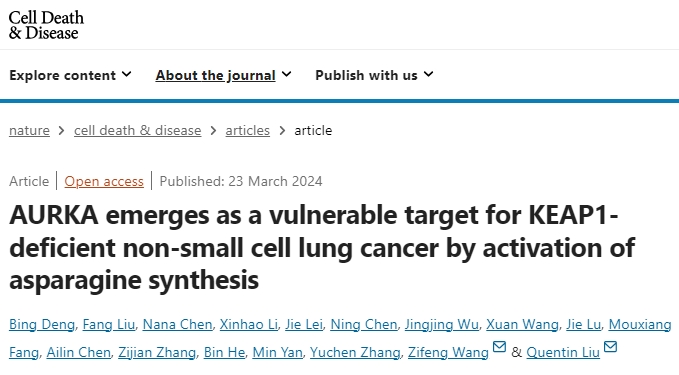Select author Jingjing Wu link
The height and width of the screenshot is (375, 679).
(442, 324)
